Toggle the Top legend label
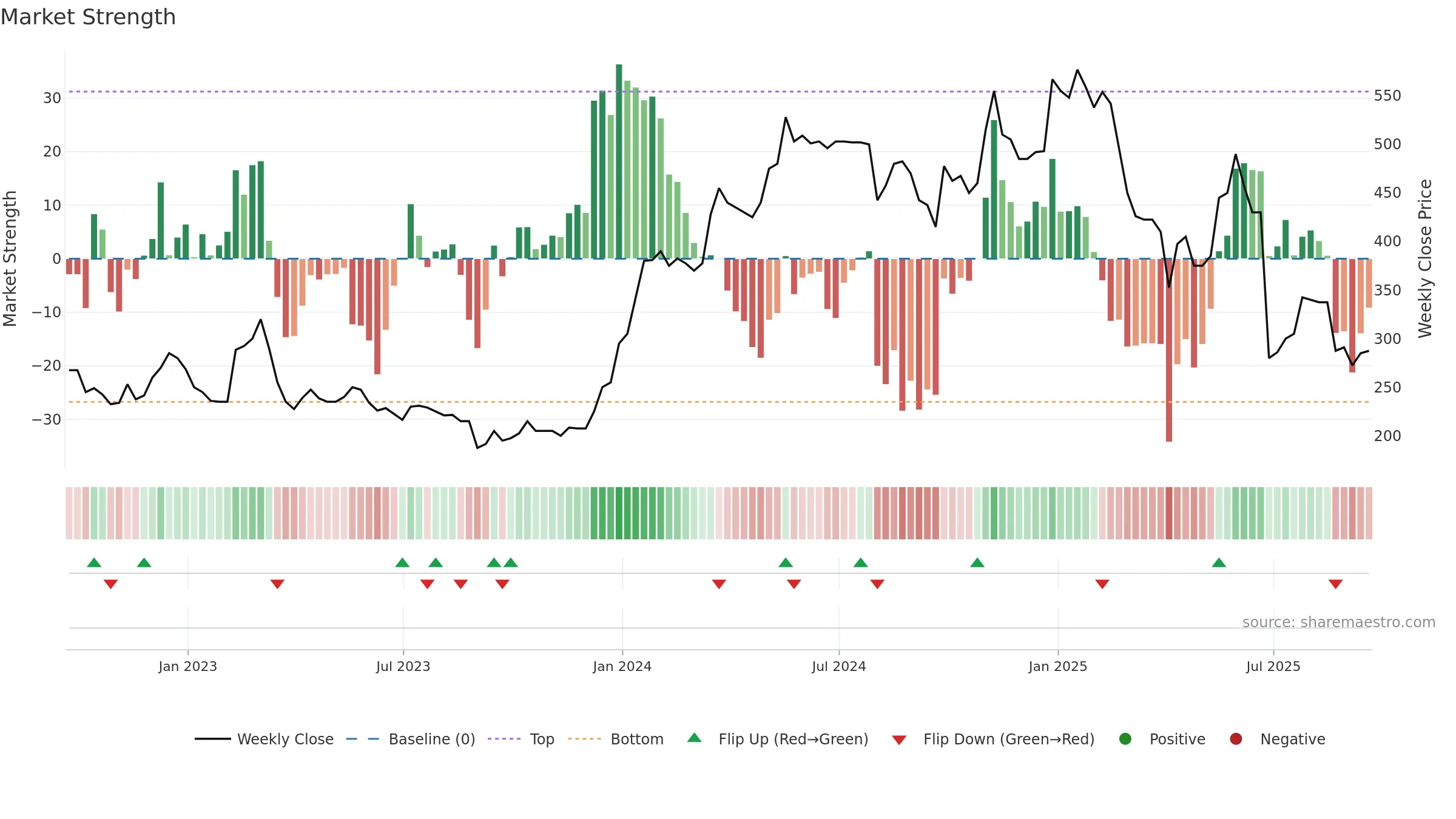Image resolution: width=1456 pixels, height=819 pixels. pyautogui.click(x=542, y=739)
